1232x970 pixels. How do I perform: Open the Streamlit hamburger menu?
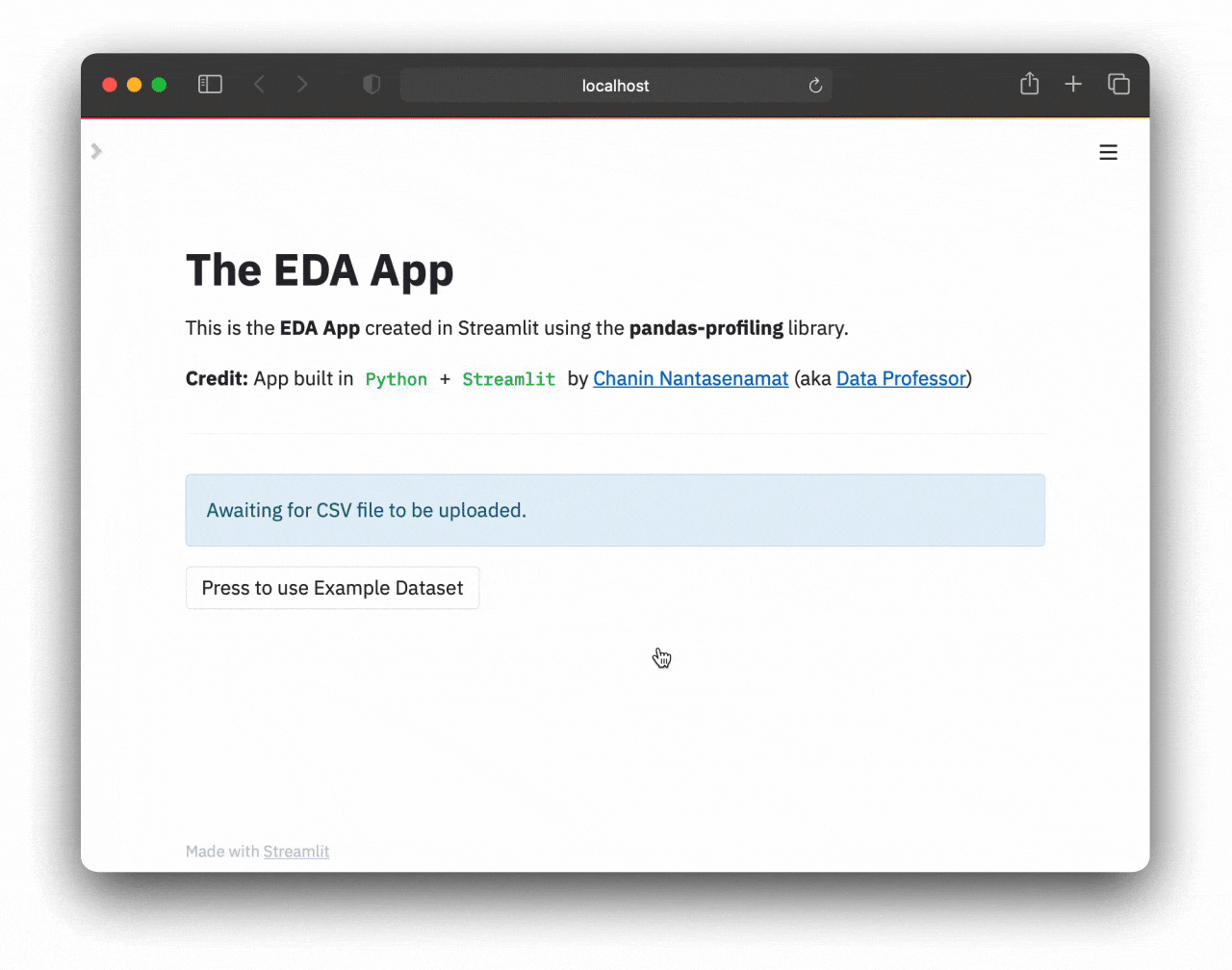pos(1108,152)
